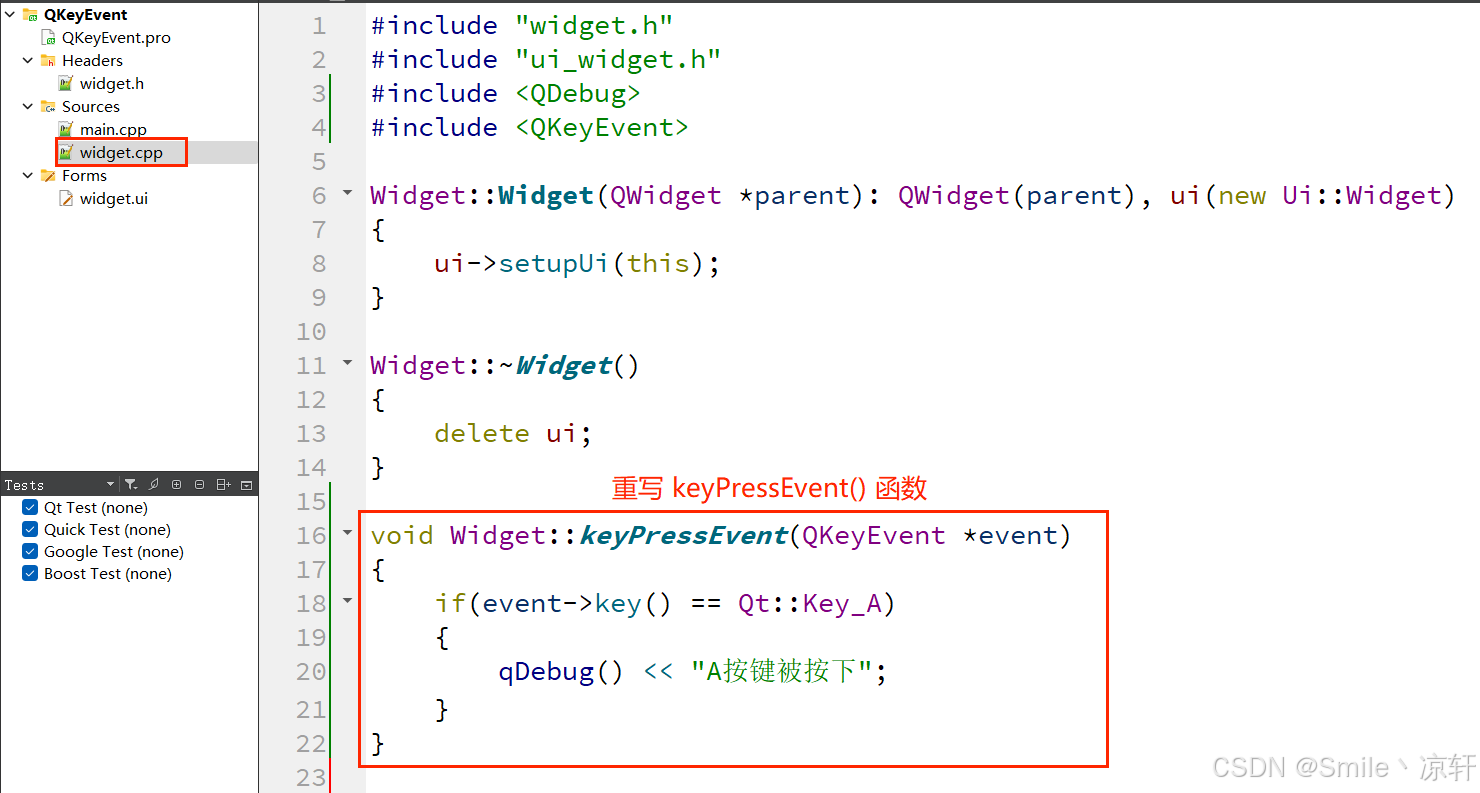Select widget.h in the project tree
This screenshot has height=793, width=1480.
point(112,84)
